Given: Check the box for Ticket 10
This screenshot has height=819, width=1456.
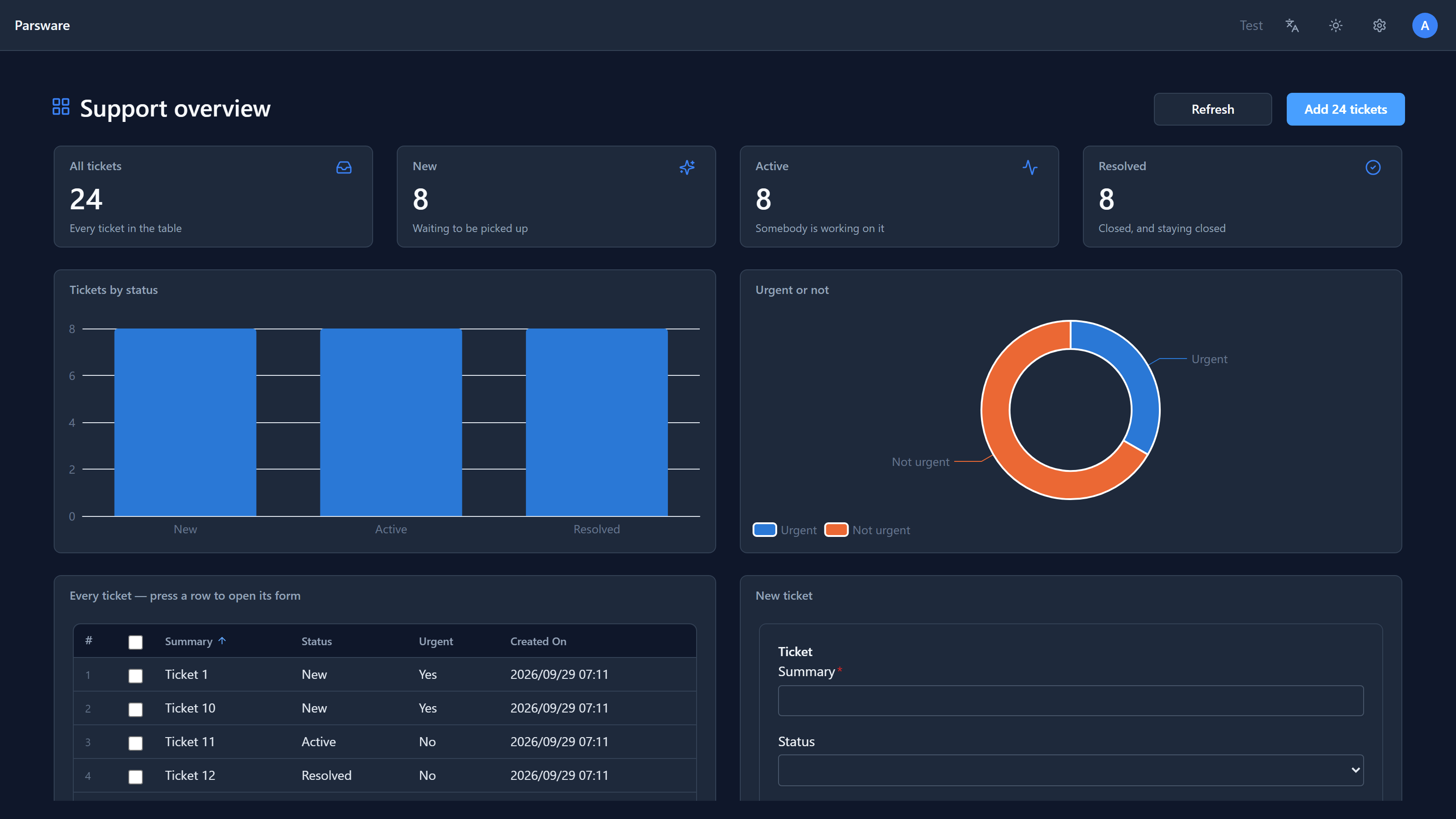Looking at the screenshot, I should [136, 709].
